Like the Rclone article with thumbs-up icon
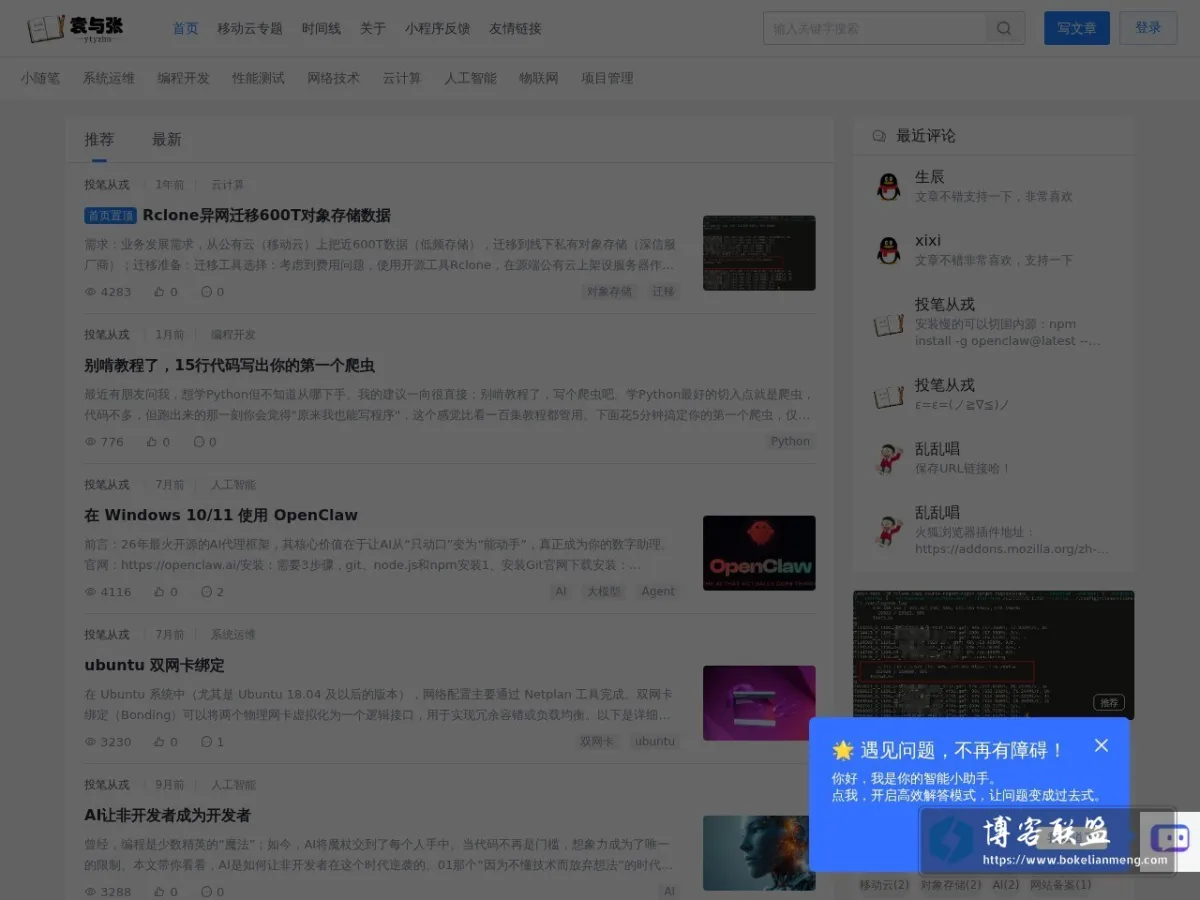 coord(158,292)
